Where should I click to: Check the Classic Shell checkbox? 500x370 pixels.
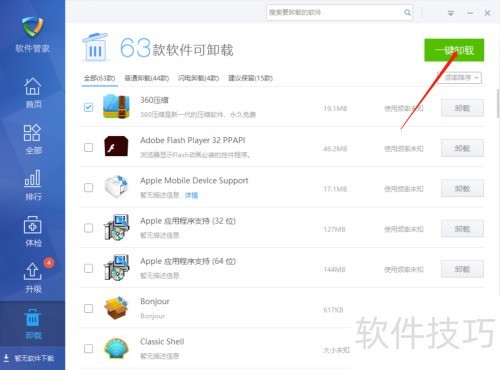tap(88, 349)
